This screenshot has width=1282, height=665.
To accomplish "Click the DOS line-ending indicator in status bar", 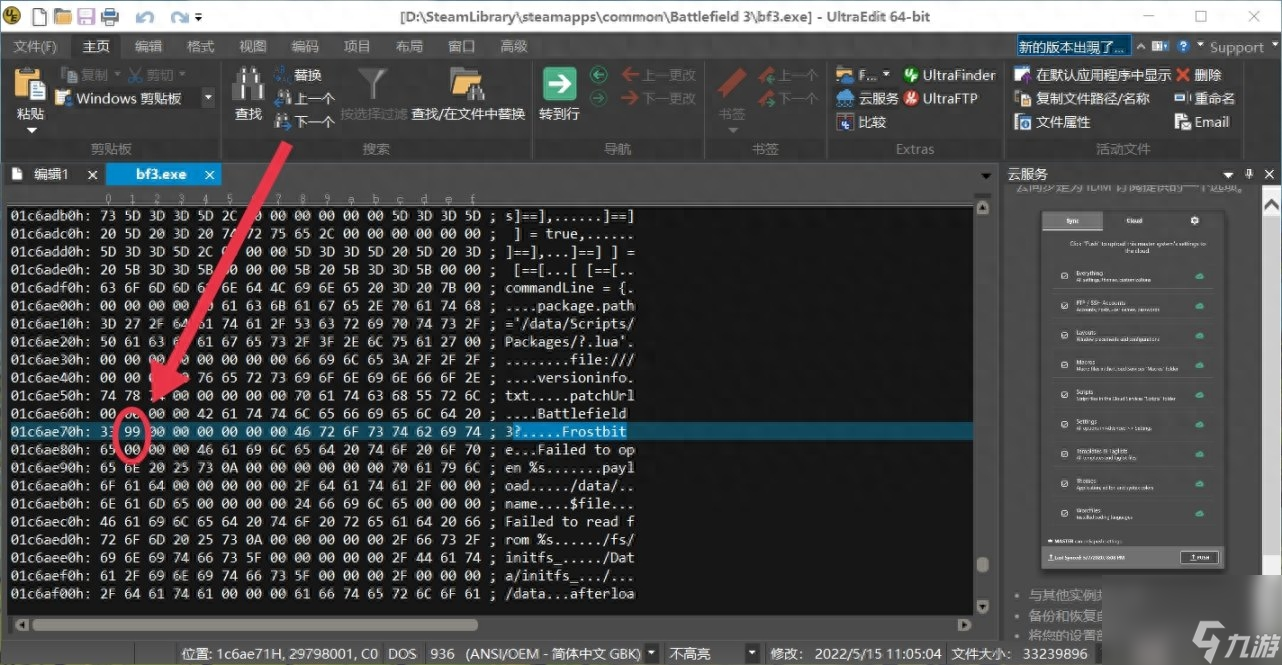I will point(402,653).
